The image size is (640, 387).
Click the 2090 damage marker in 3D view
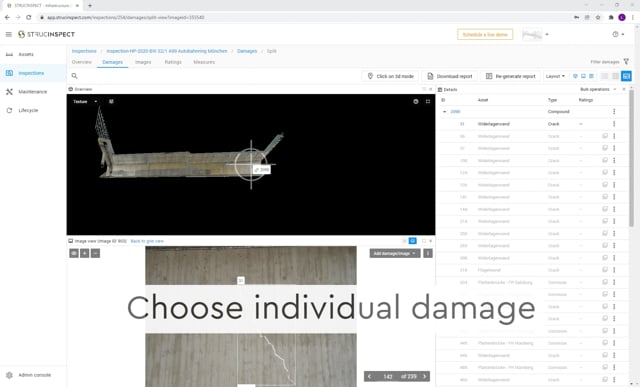(x=262, y=169)
